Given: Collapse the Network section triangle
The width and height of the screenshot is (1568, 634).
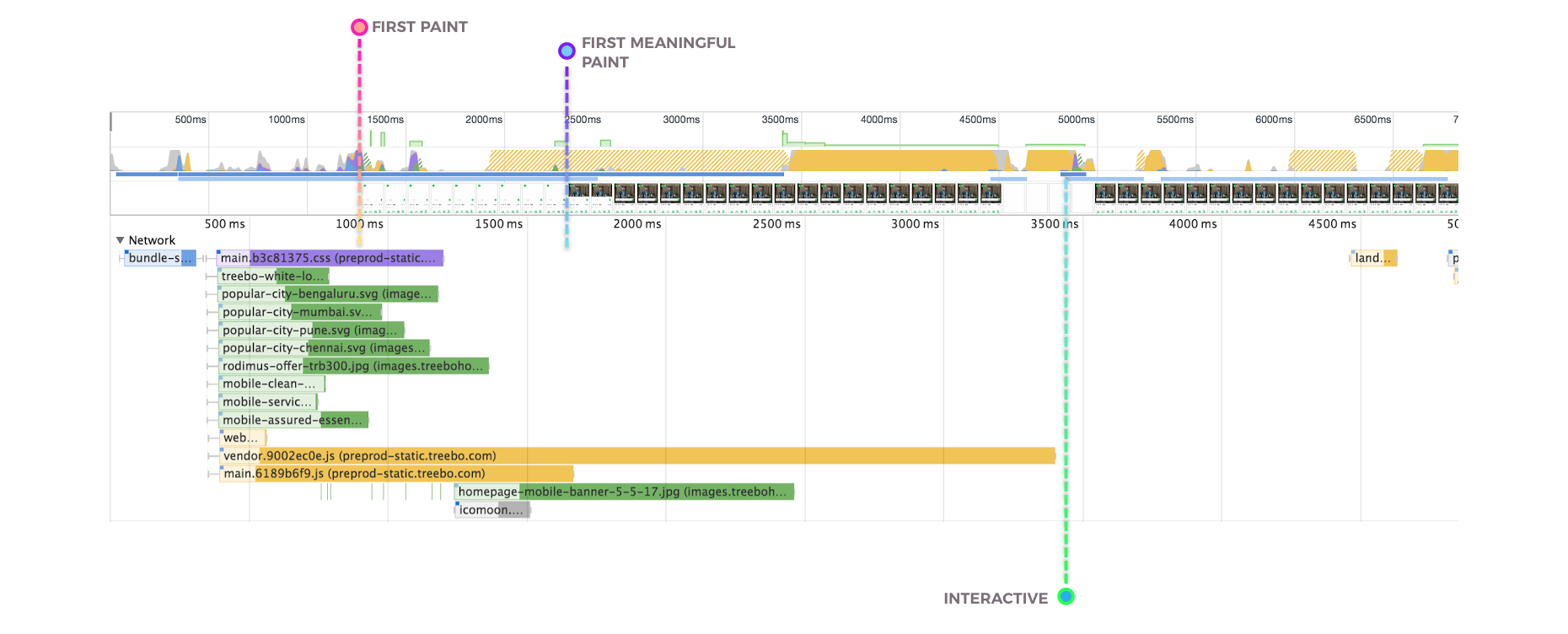Looking at the screenshot, I should [121, 240].
